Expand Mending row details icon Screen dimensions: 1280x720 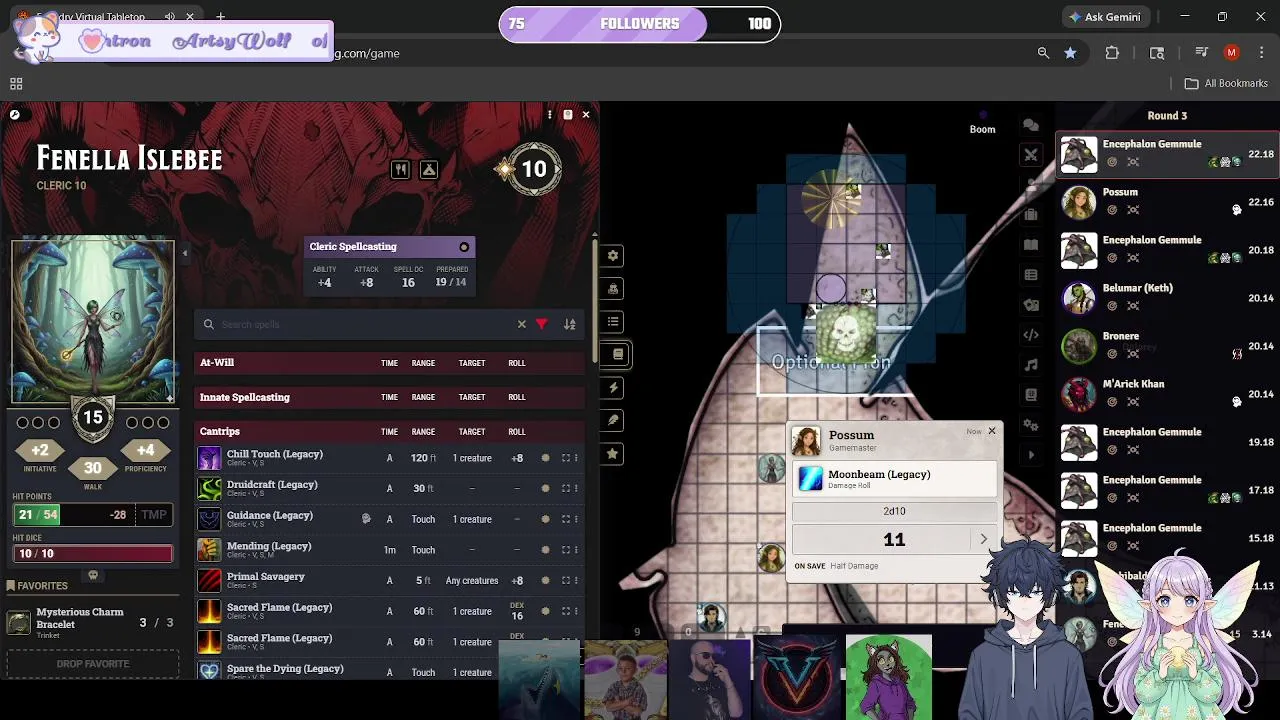566,550
